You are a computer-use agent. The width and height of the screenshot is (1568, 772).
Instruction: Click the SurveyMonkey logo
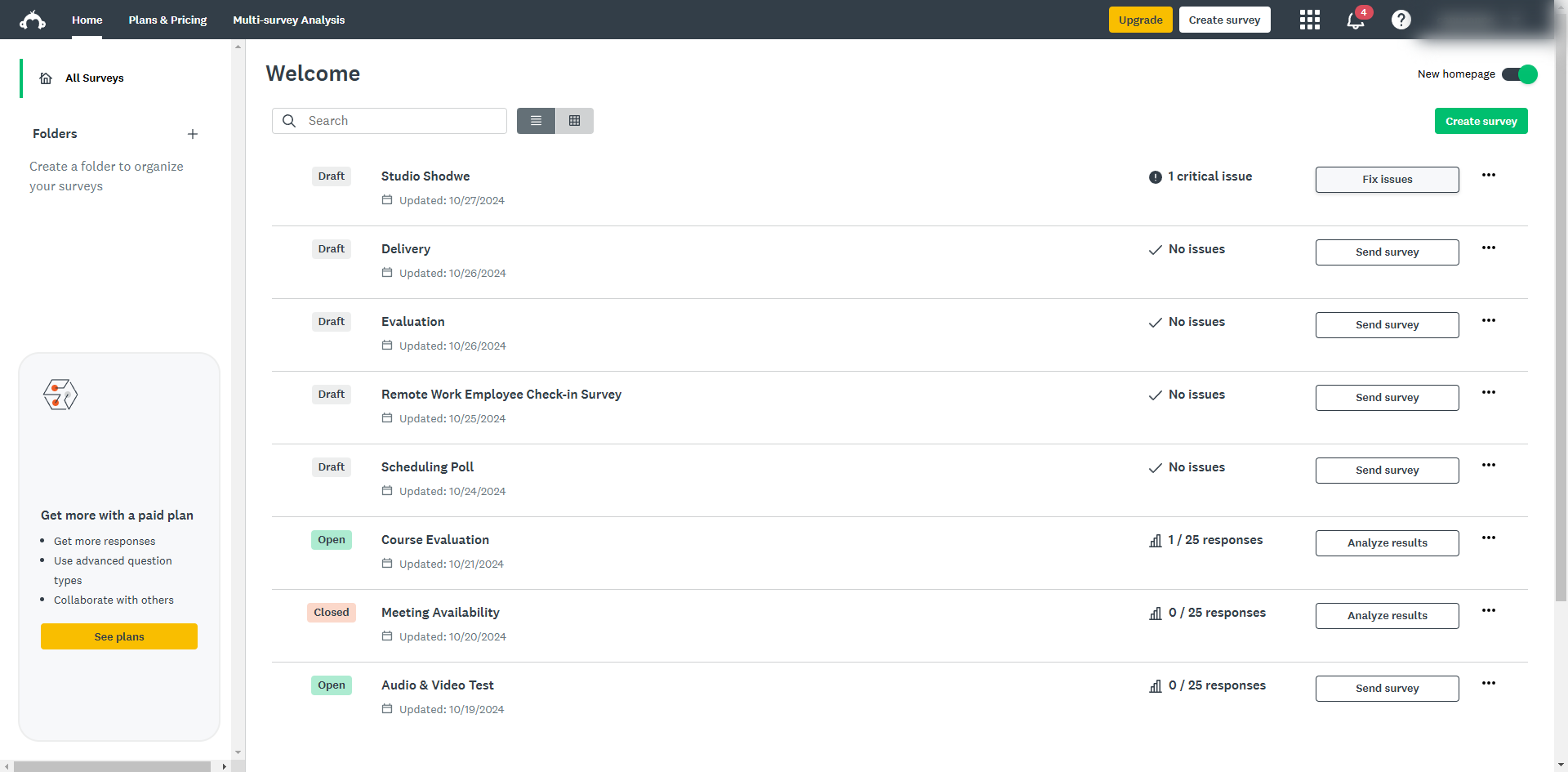click(x=32, y=20)
